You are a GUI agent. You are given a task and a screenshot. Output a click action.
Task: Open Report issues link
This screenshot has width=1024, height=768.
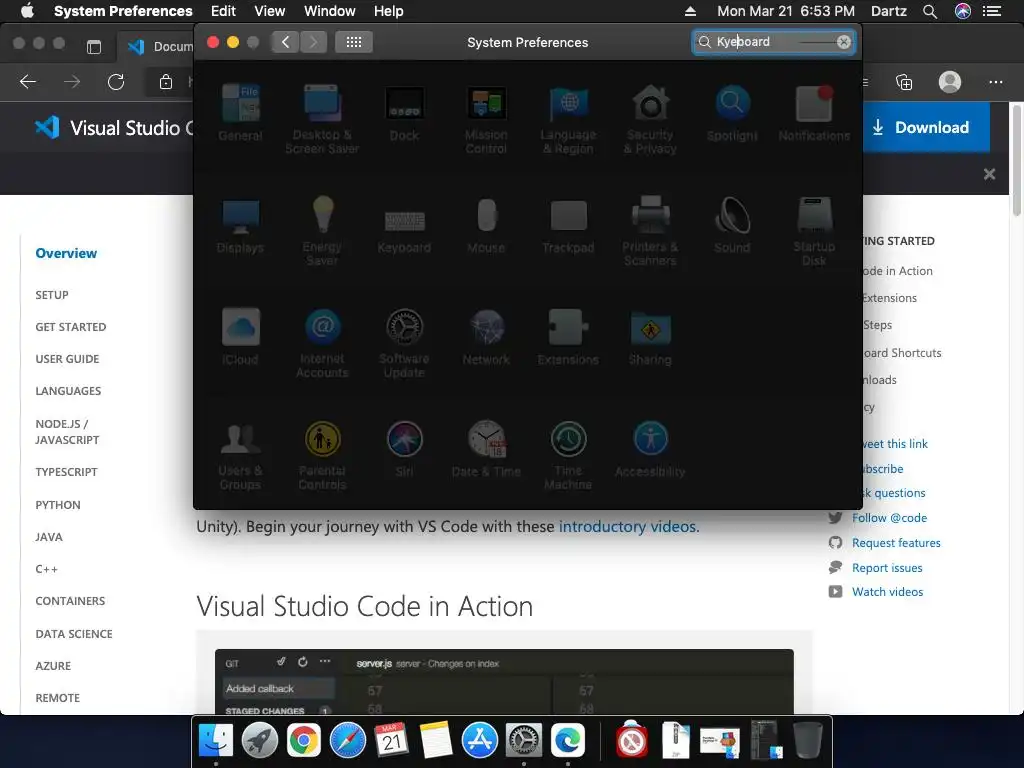click(x=887, y=568)
